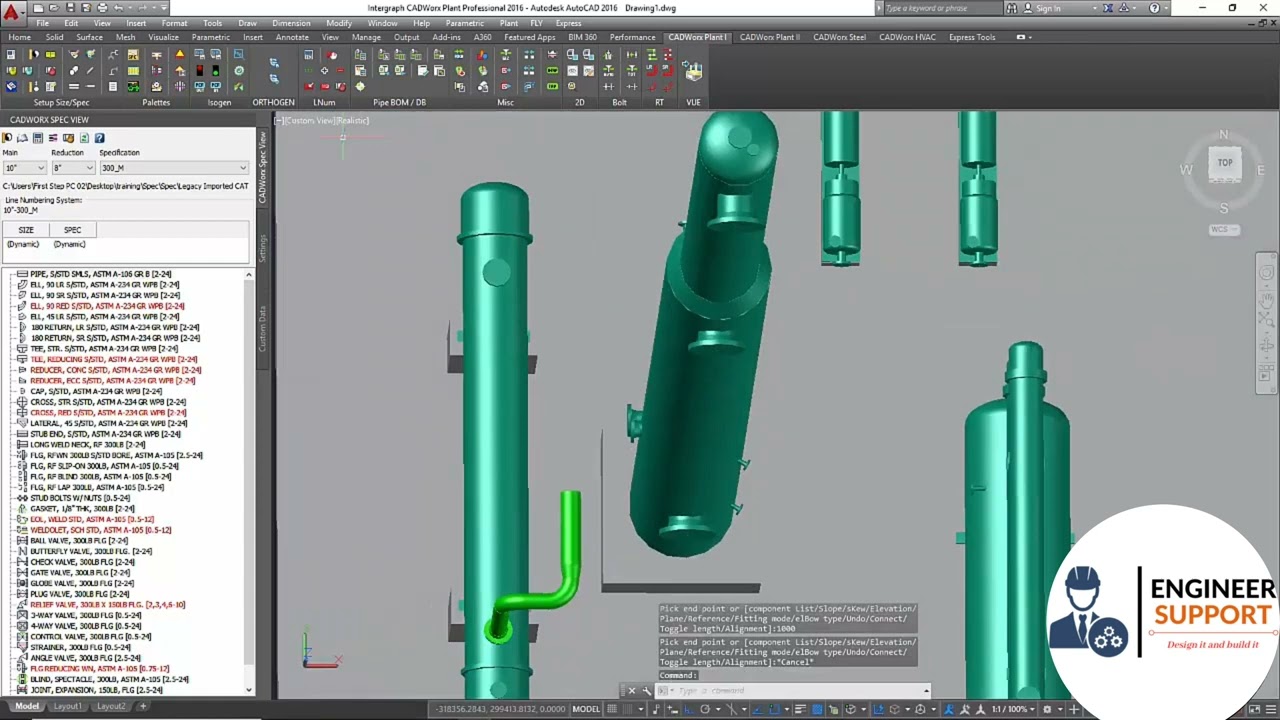Screen dimensions: 1280x720
Task: Click the SIZE column header
Action: click(x=26, y=230)
